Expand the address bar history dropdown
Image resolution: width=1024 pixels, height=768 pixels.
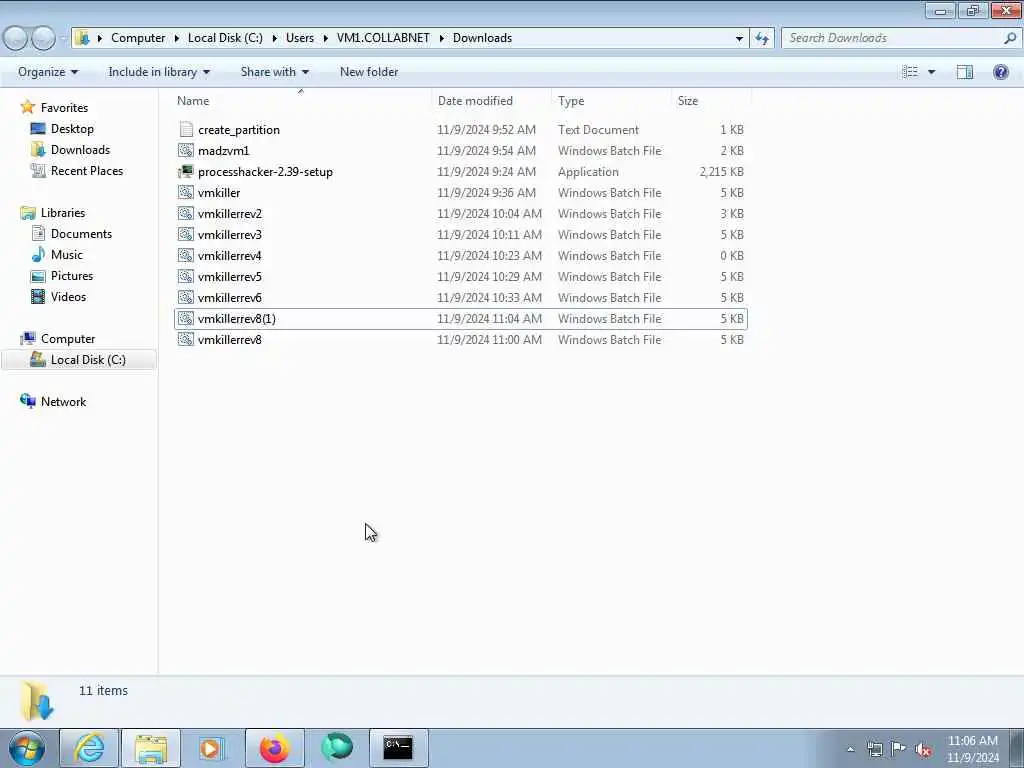[739, 38]
